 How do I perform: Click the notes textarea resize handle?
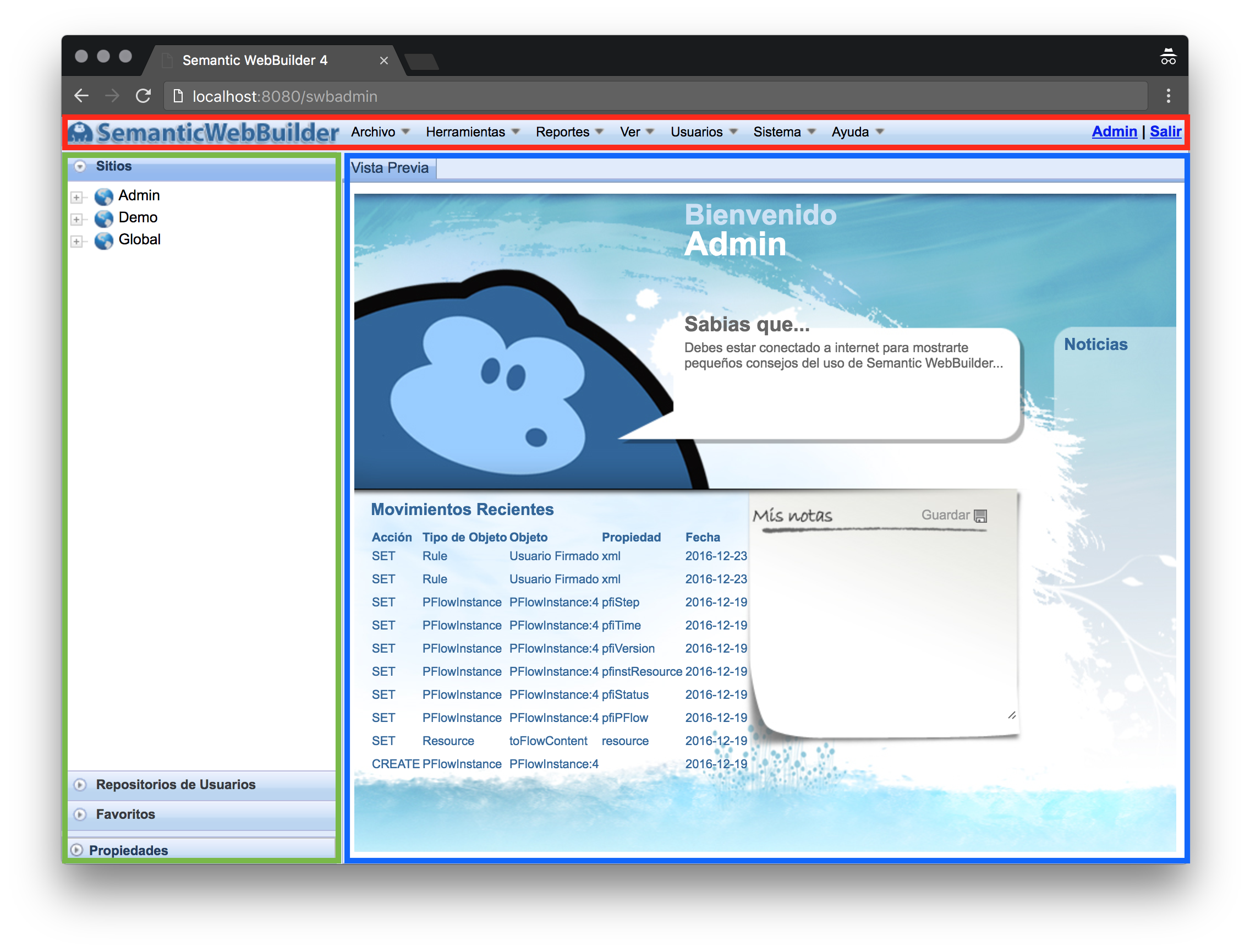(1012, 716)
